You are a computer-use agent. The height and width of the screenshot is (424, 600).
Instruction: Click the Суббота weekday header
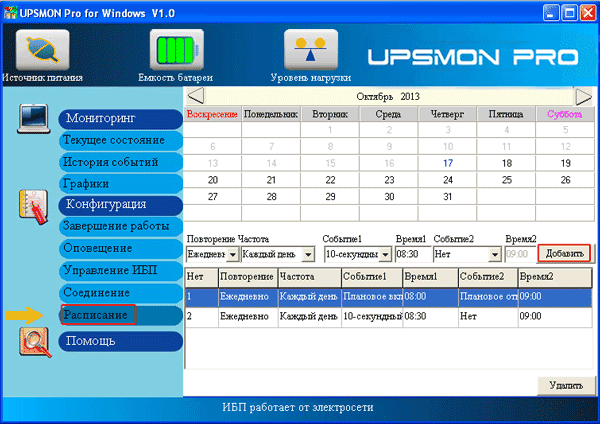[565, 114]
